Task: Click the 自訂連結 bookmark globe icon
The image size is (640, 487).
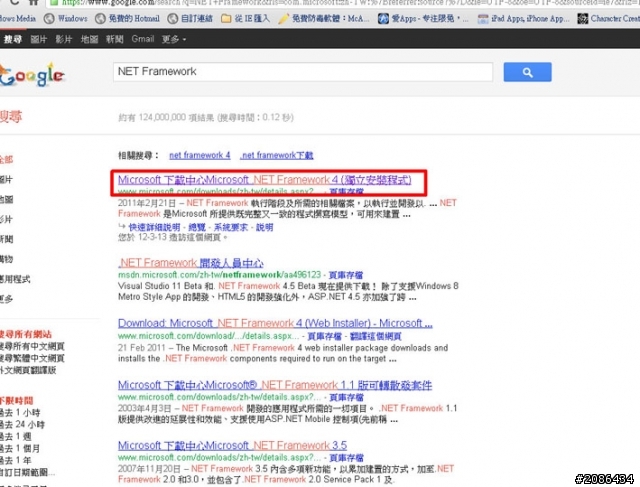Action: pos(173,18)
